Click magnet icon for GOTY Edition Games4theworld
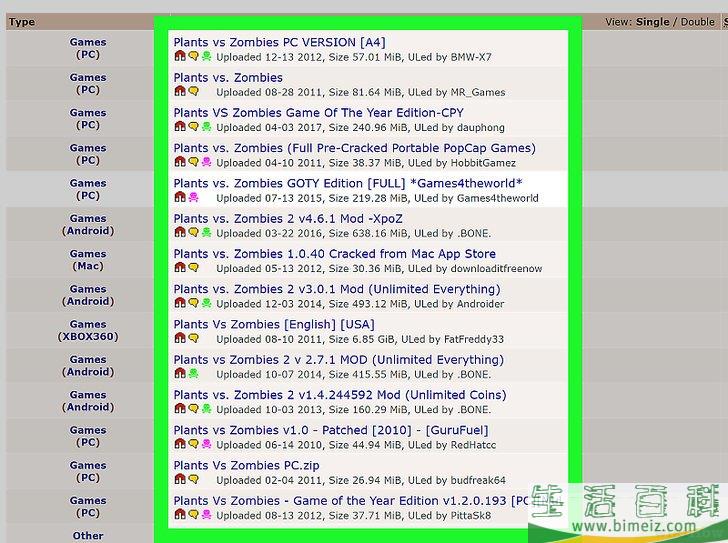The width and height of the screenshot is (728, 543). click(x=180, y=197)
